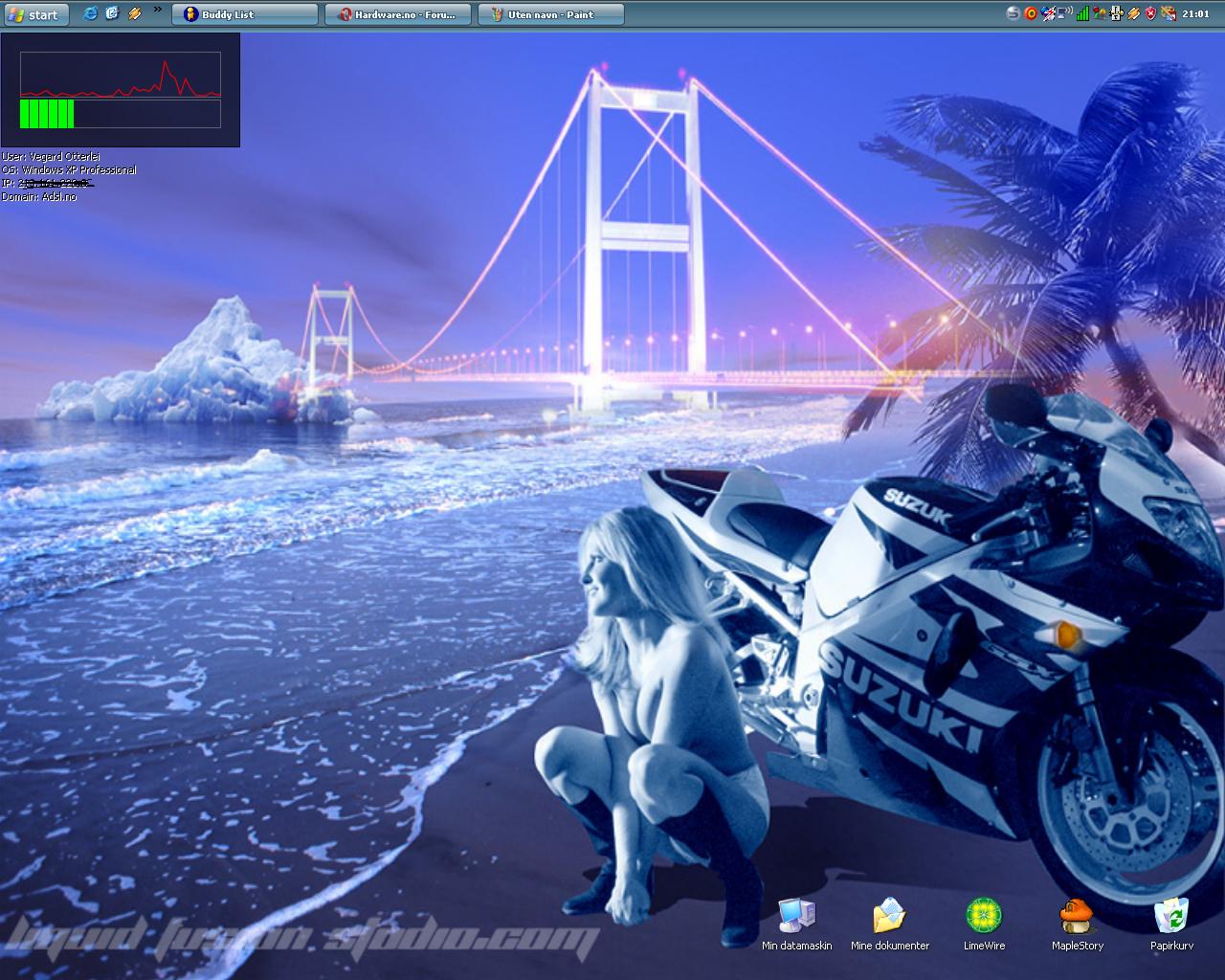The width and height of the screenshot is (1225, 980).
Task: Expand the quick launch overflow chevron
Action: [x=158, y=10]
